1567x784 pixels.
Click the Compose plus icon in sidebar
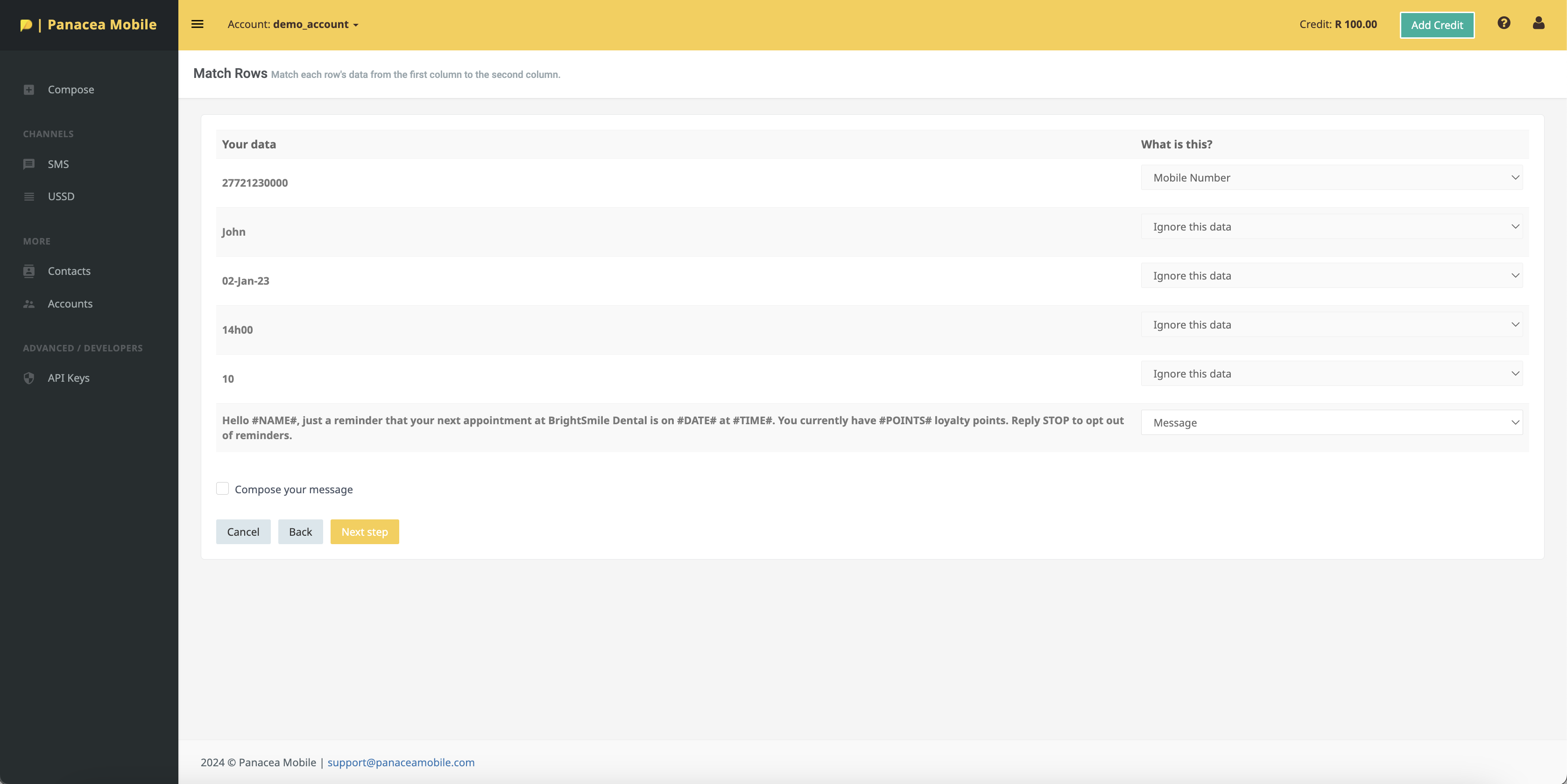(x=28, y=89)
